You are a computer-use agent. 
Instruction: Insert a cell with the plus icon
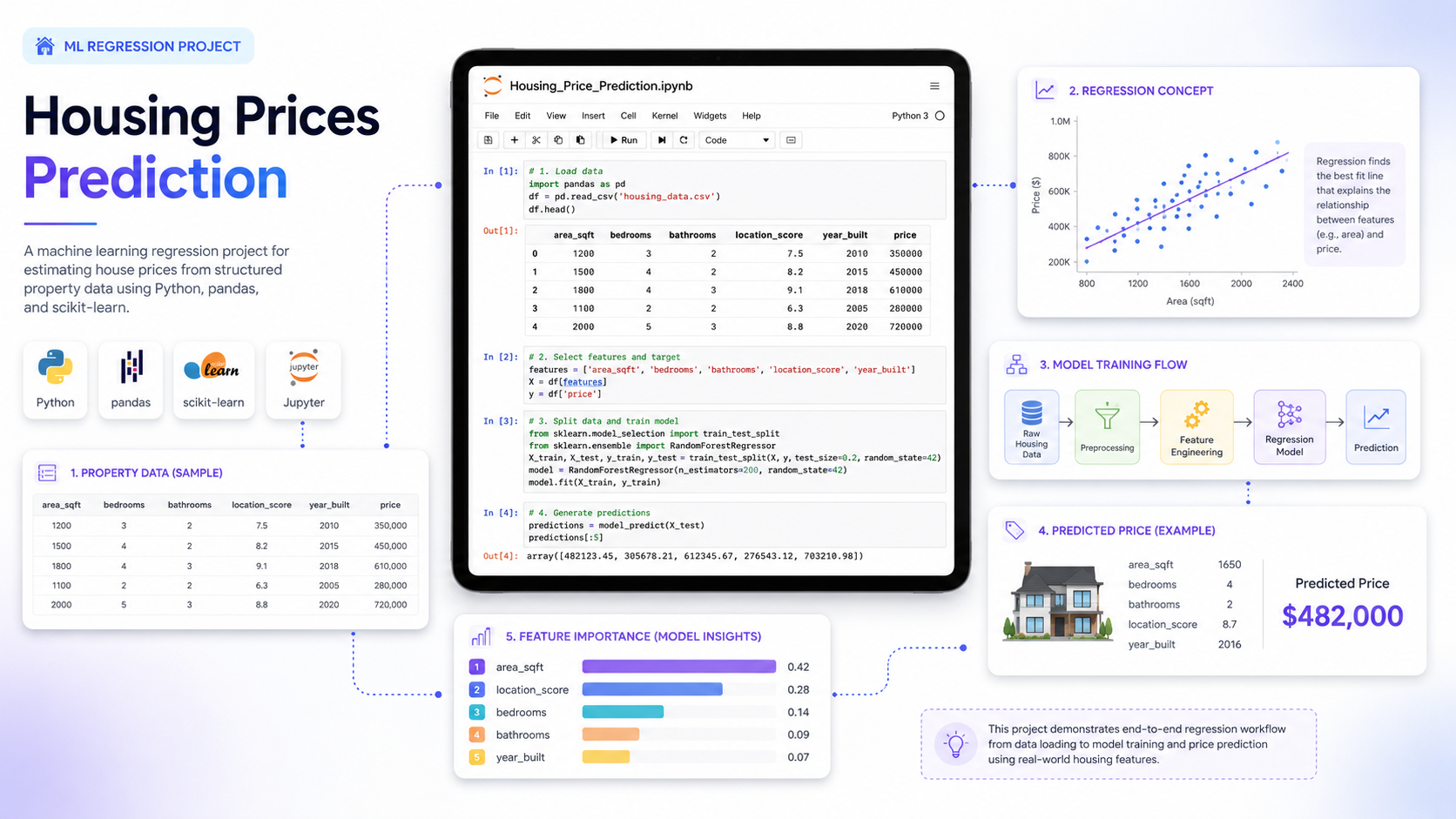tap(514, 140)
